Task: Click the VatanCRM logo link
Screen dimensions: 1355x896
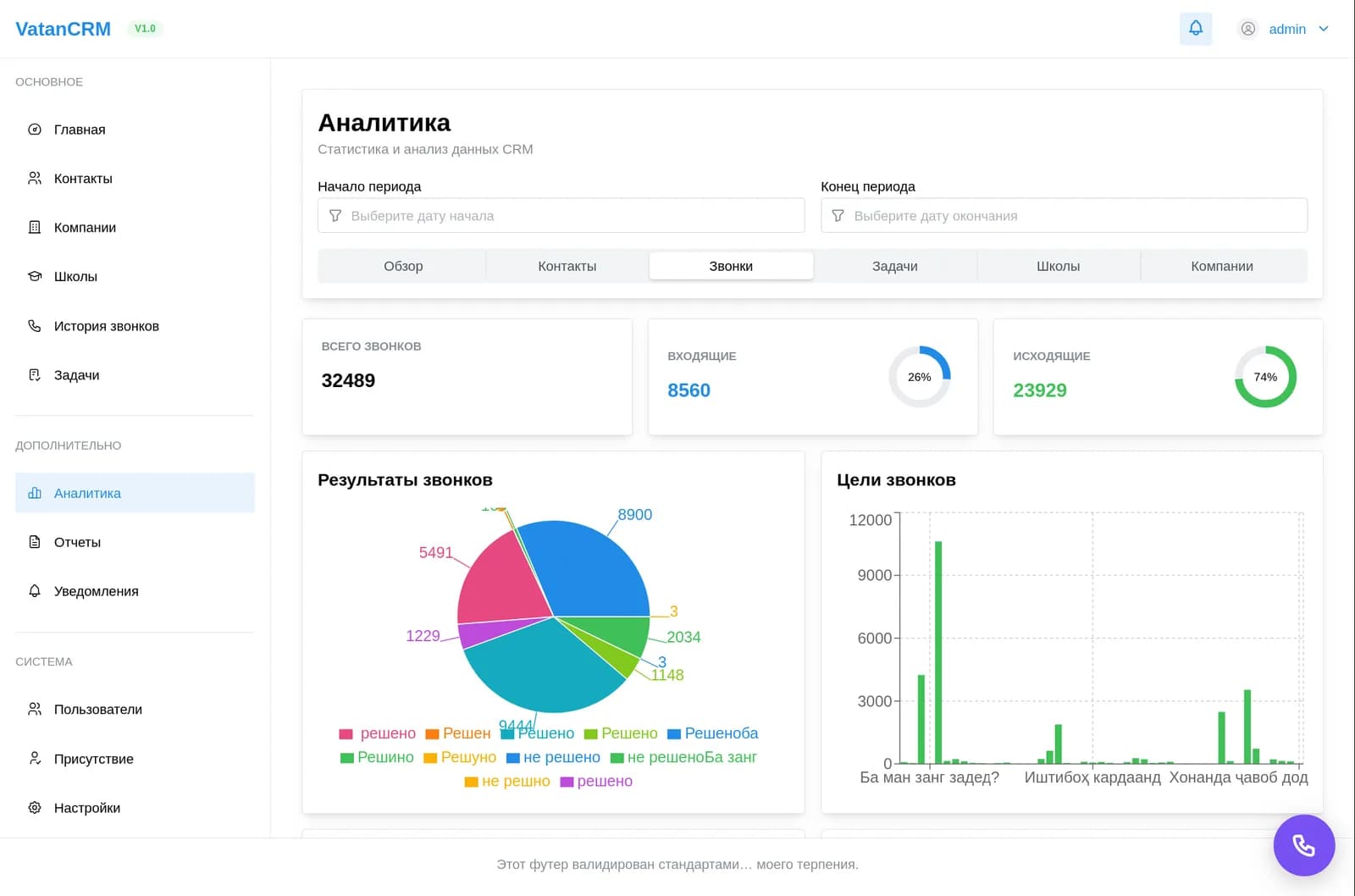Action: click(x=63, y=29)
